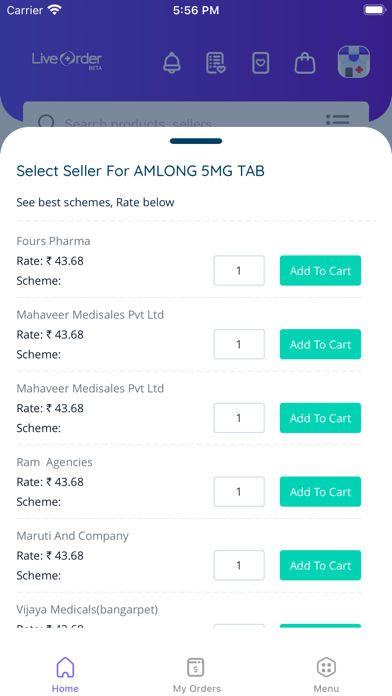The image size is (392, 696).
Task: Select second Mahaveer Medisales quantity field
Action: [x=239, y=418]
